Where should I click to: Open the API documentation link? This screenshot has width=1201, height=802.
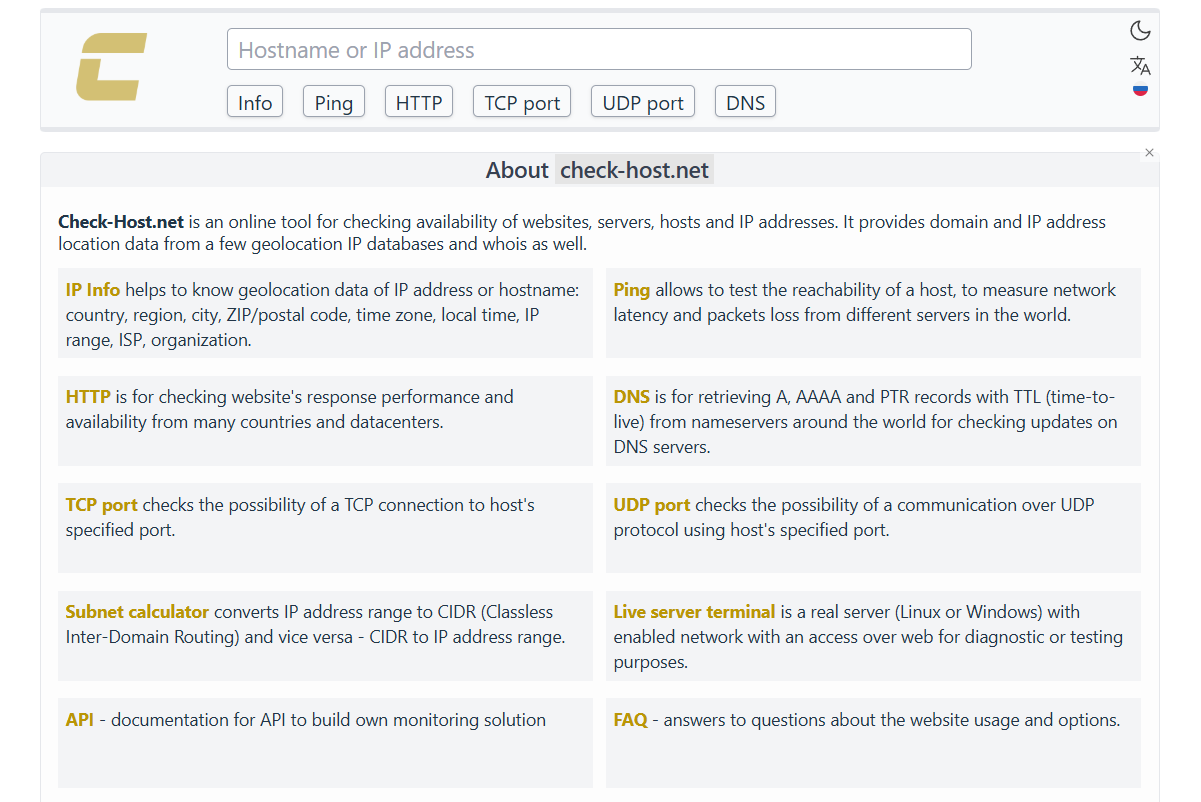80,720
